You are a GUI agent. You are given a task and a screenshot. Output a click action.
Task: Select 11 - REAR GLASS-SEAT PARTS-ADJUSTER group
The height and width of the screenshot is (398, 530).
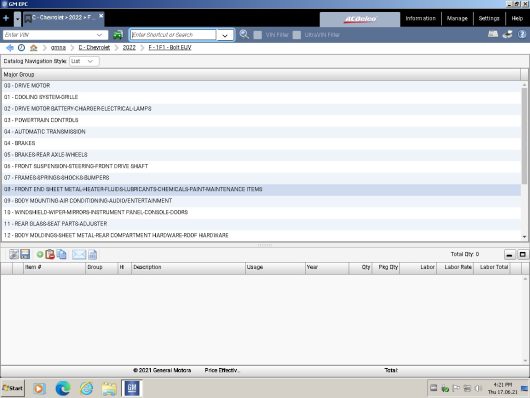point(261,224)
